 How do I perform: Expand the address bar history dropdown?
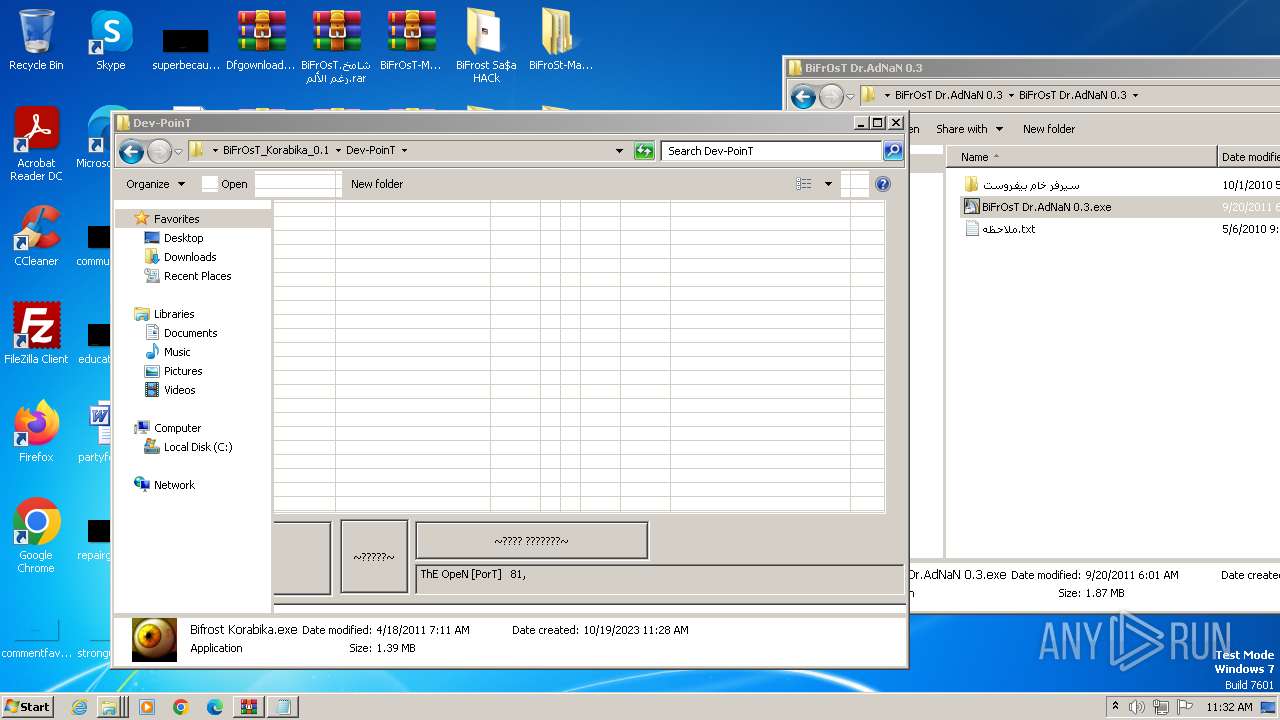pos(620,151)
